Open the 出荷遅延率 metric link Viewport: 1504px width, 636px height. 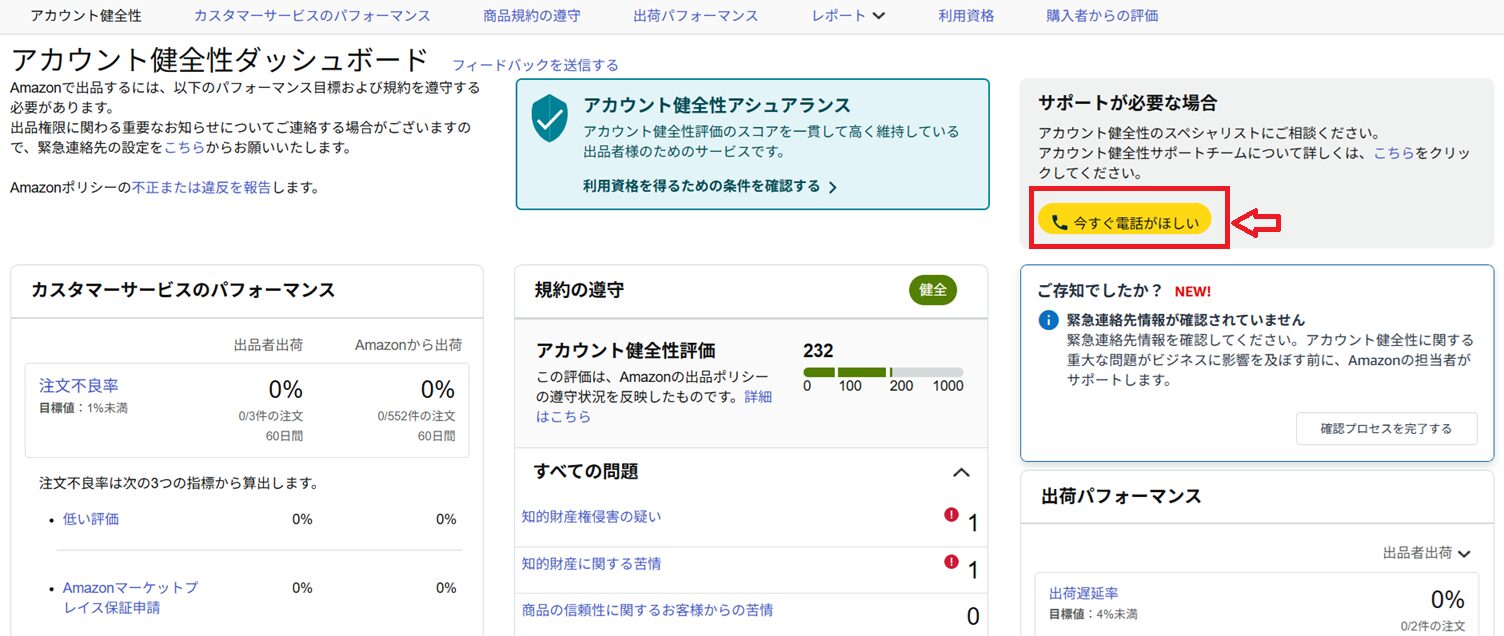tap(1083, 594)
